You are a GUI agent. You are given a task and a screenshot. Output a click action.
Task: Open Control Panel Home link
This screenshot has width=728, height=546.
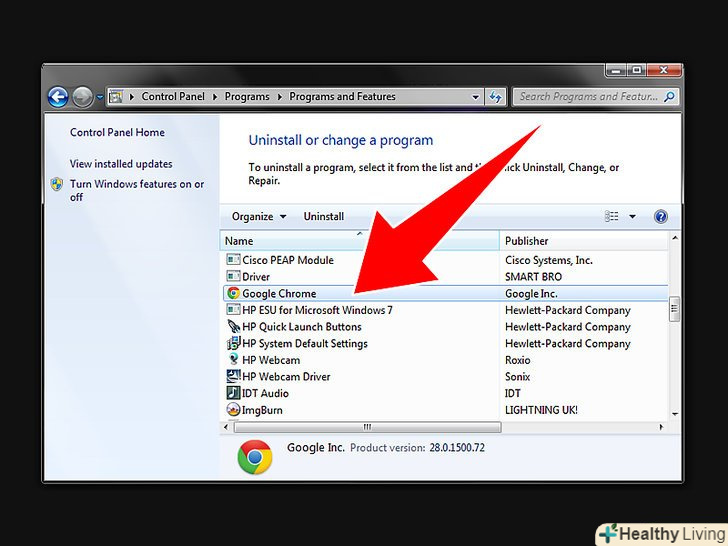pos(117,132)
